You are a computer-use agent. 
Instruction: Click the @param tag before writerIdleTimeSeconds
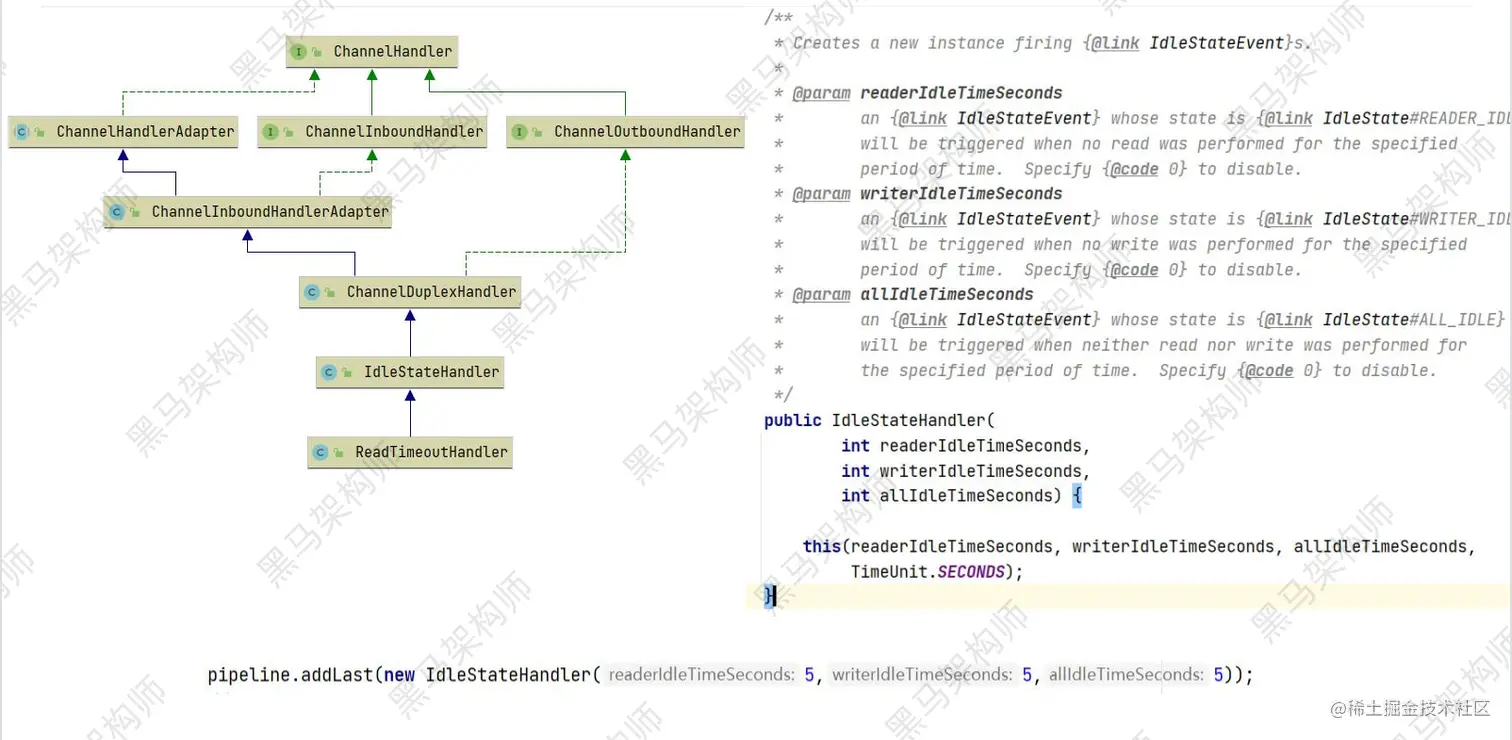(821, 194)
